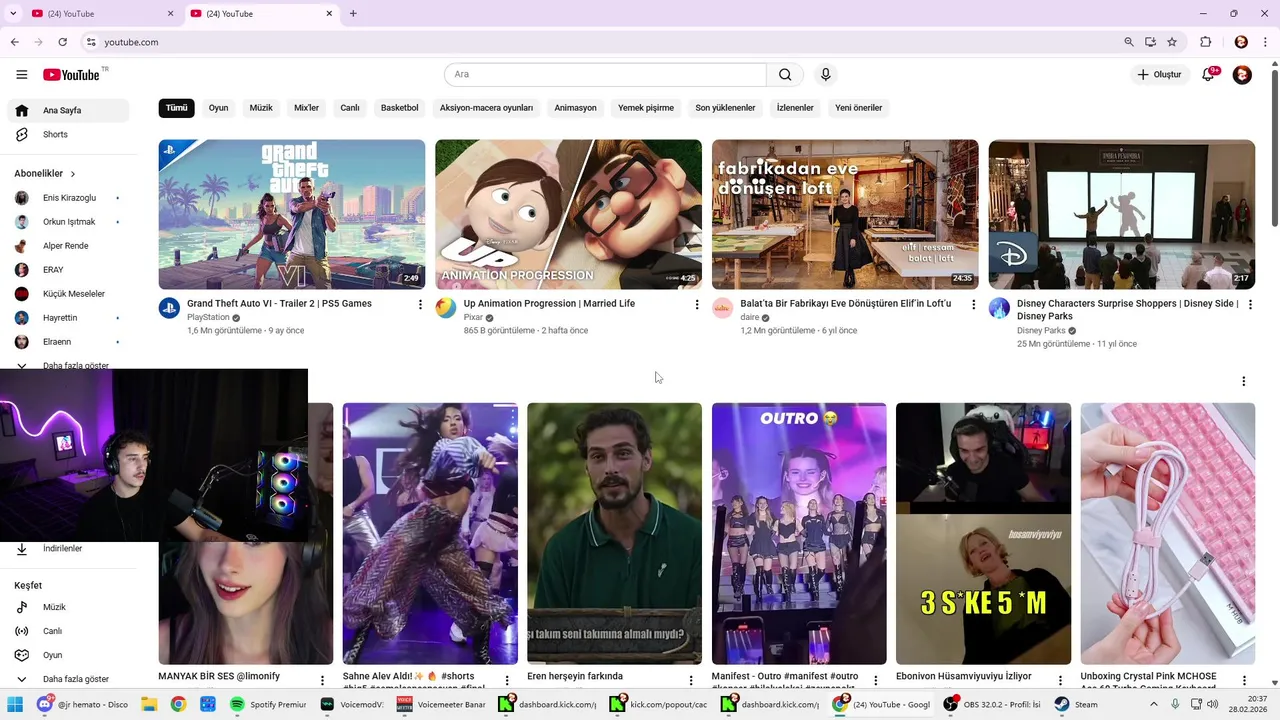Bookmark this page with star icon
The image size is (1280, 720).
[1172, 42]
